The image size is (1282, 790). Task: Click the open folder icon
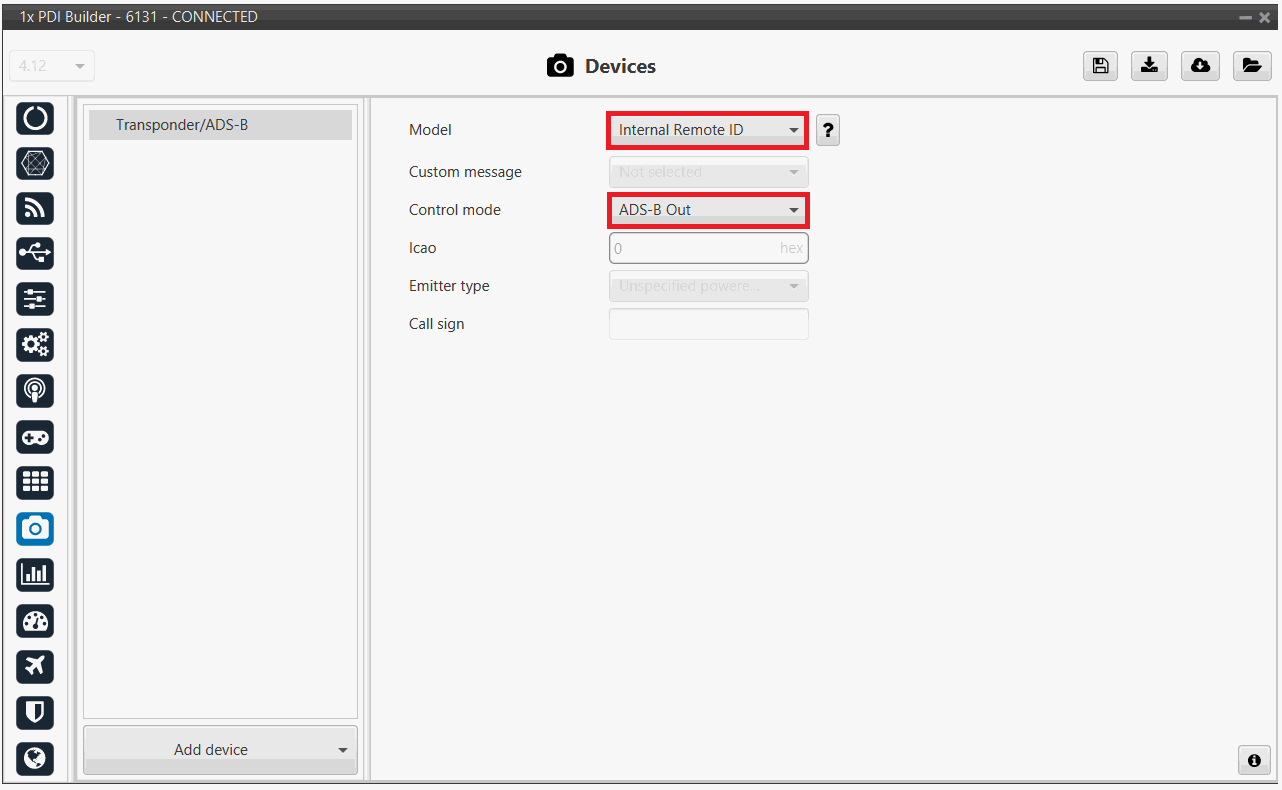tap(1251, 66)
